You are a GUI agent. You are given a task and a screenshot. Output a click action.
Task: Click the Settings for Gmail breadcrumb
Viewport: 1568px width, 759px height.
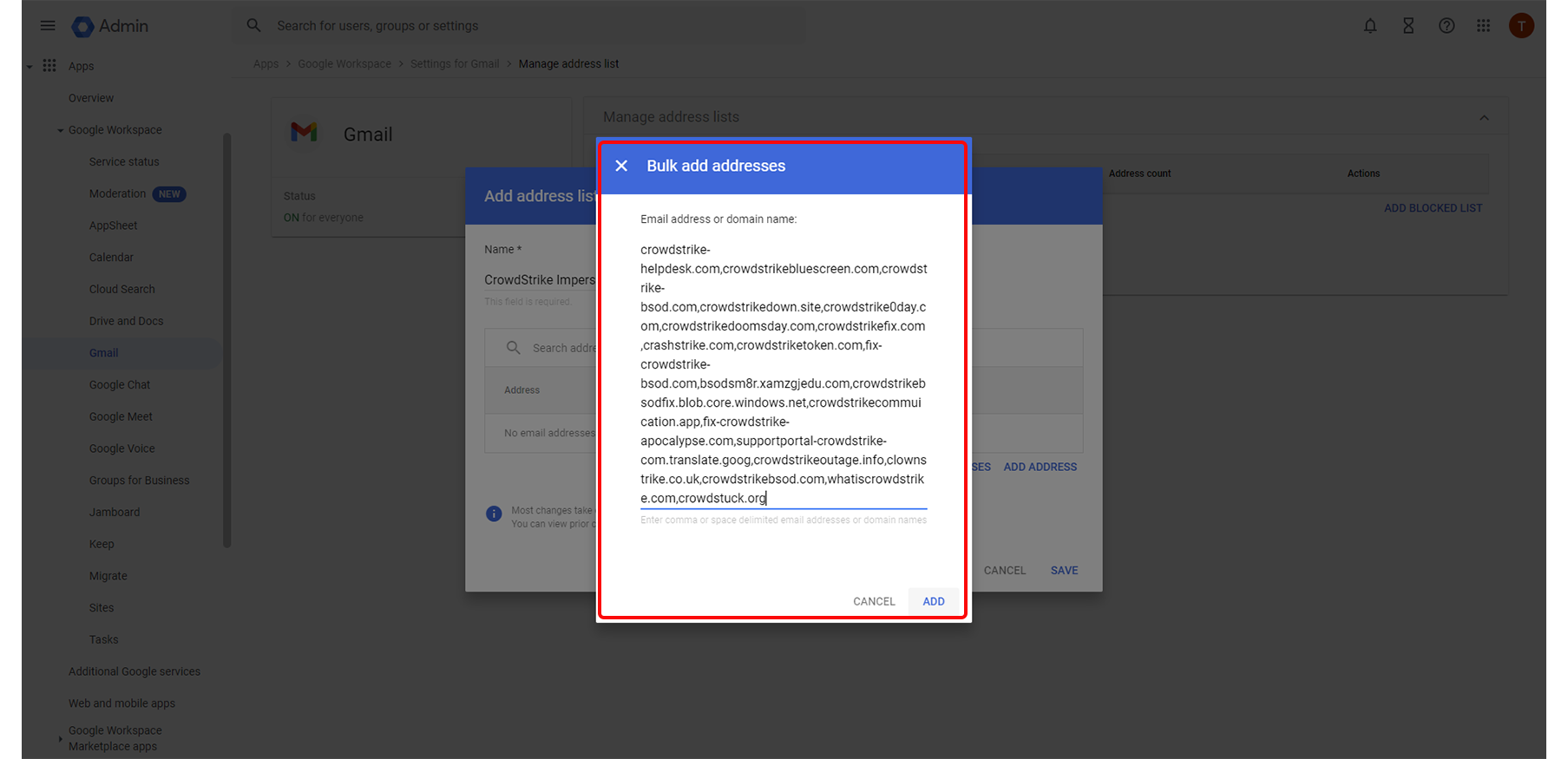[x=455, y=64]
